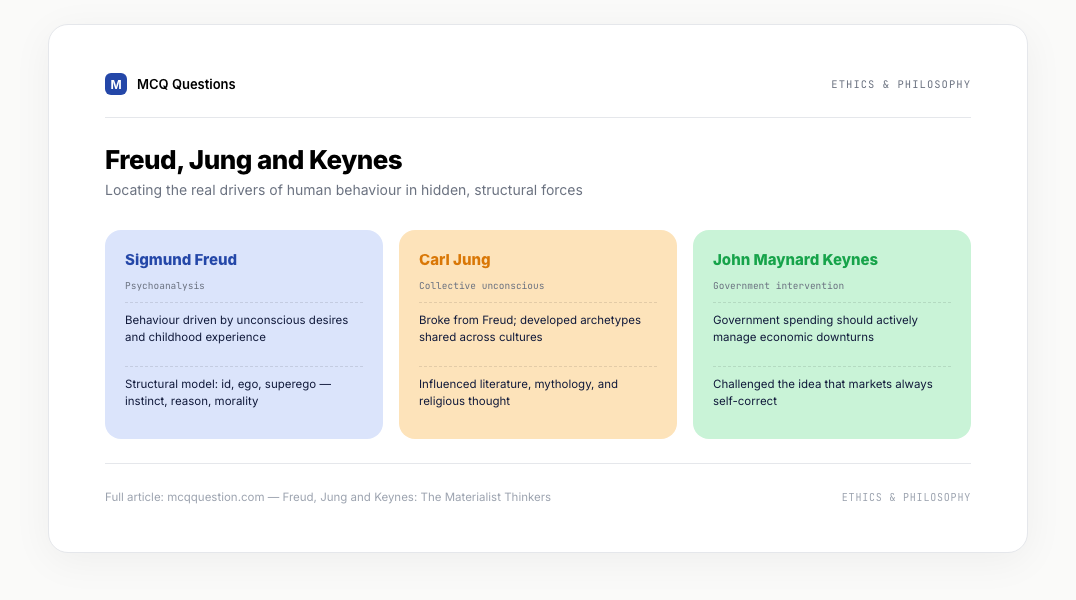Click the id, ego, superego text
The image size is (1076, 600).
click(228, 392)
